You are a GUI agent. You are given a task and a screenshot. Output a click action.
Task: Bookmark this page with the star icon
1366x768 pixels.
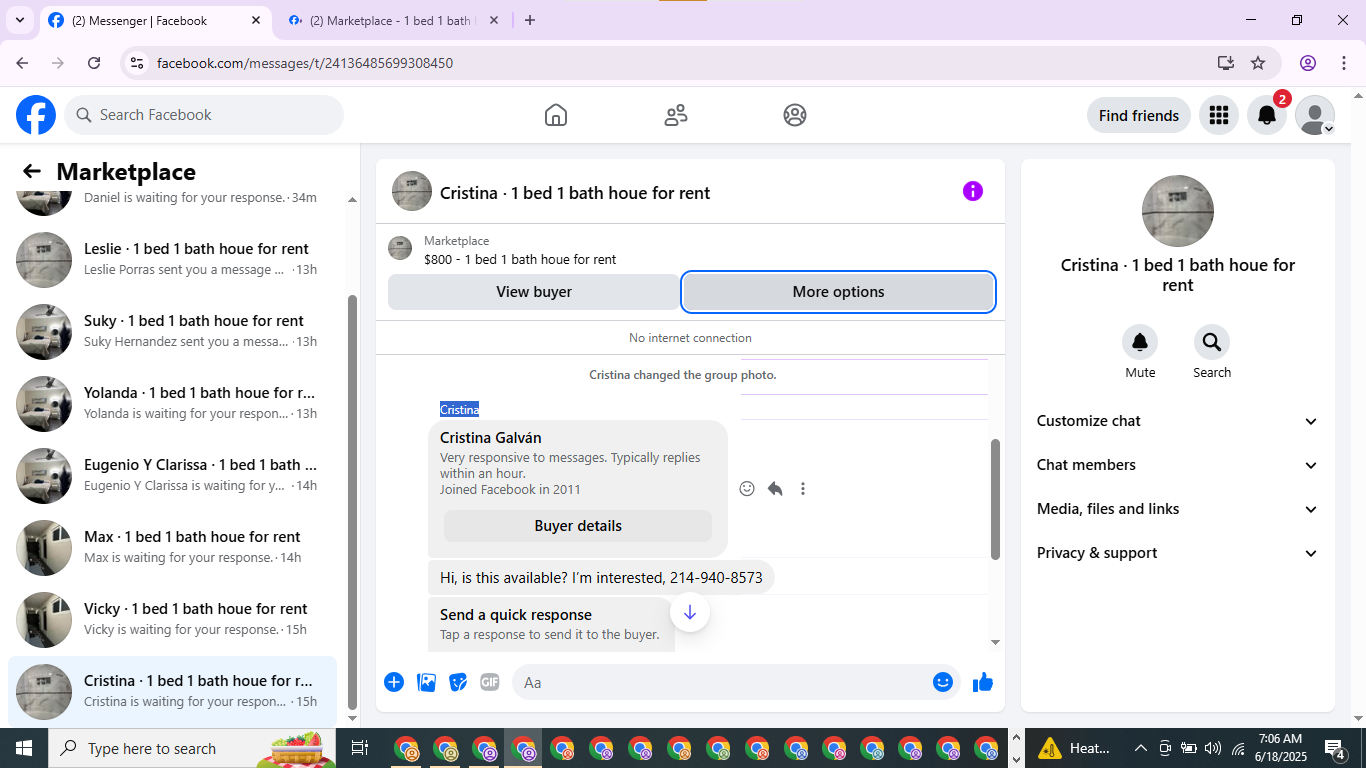pyautogui.click(x=1258, y=63)
